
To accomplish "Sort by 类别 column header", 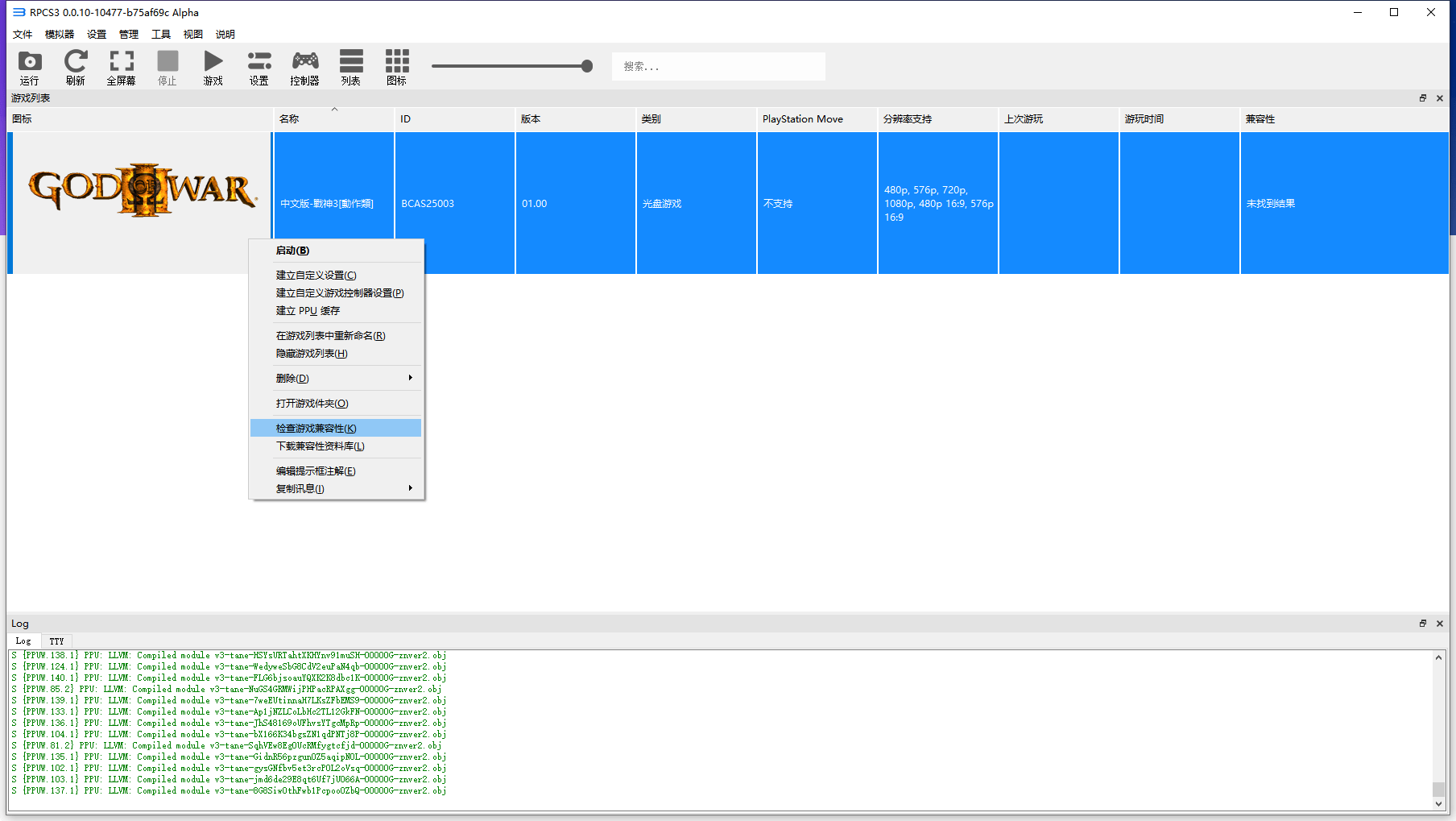I will click(697, 119).
